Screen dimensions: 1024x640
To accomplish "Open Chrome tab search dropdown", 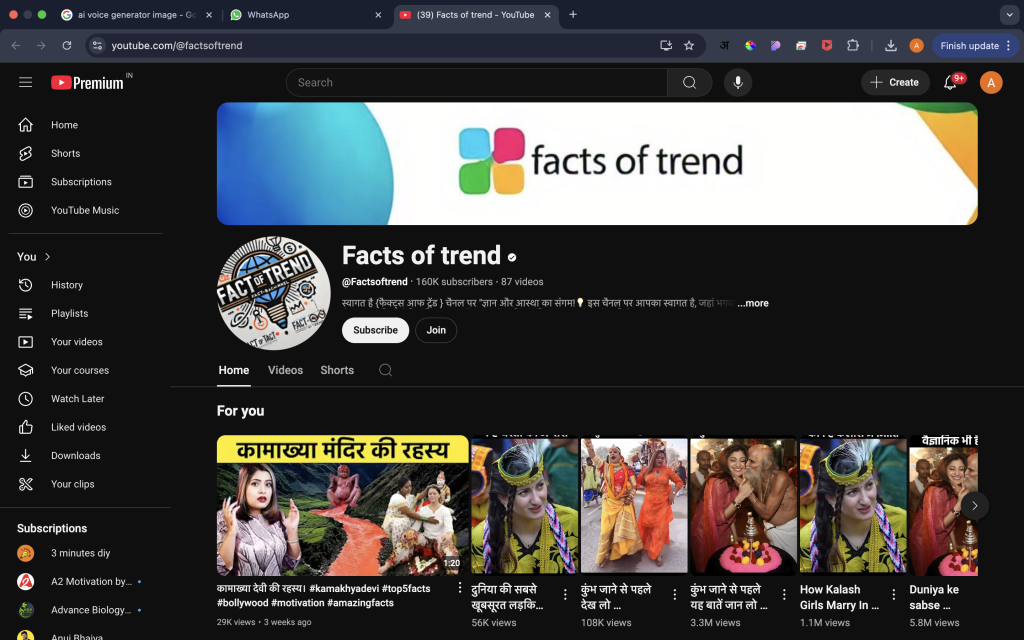I will point(1009,14).
